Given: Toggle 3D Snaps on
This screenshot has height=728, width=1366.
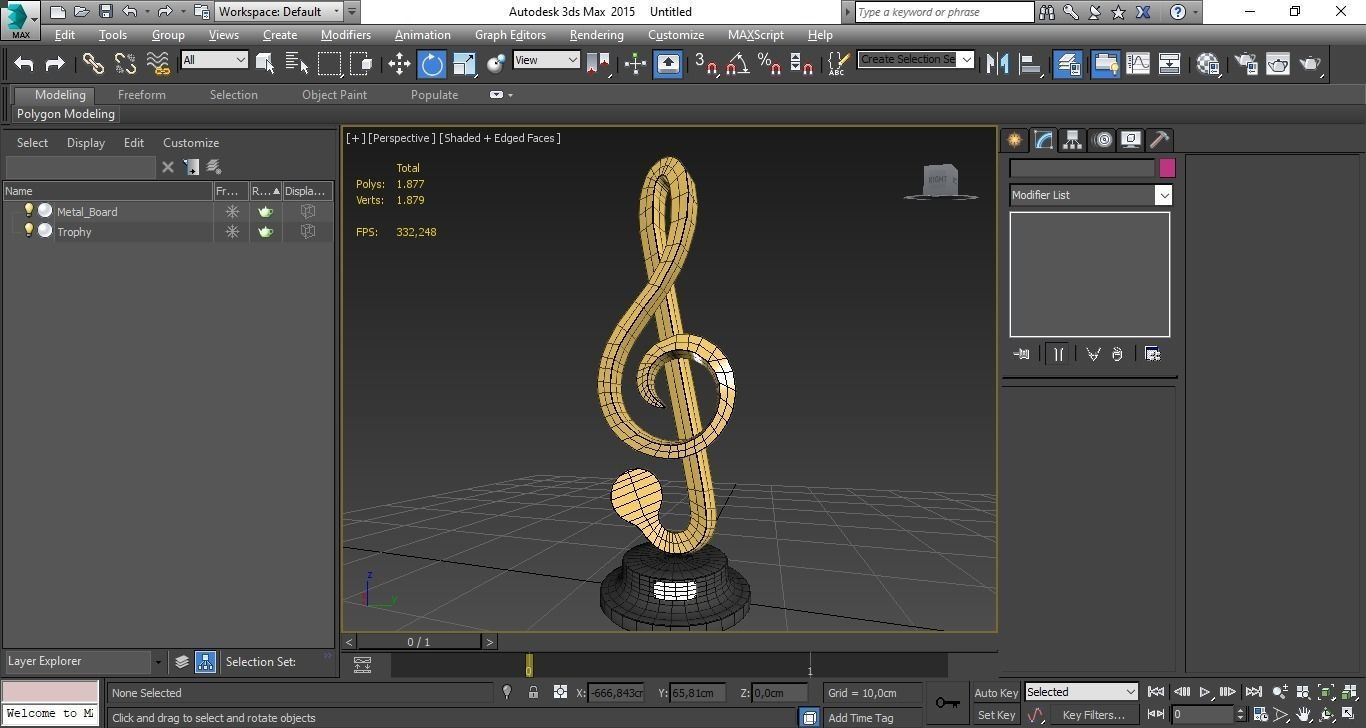Looking at the screenshot, I should click(705, 63).
